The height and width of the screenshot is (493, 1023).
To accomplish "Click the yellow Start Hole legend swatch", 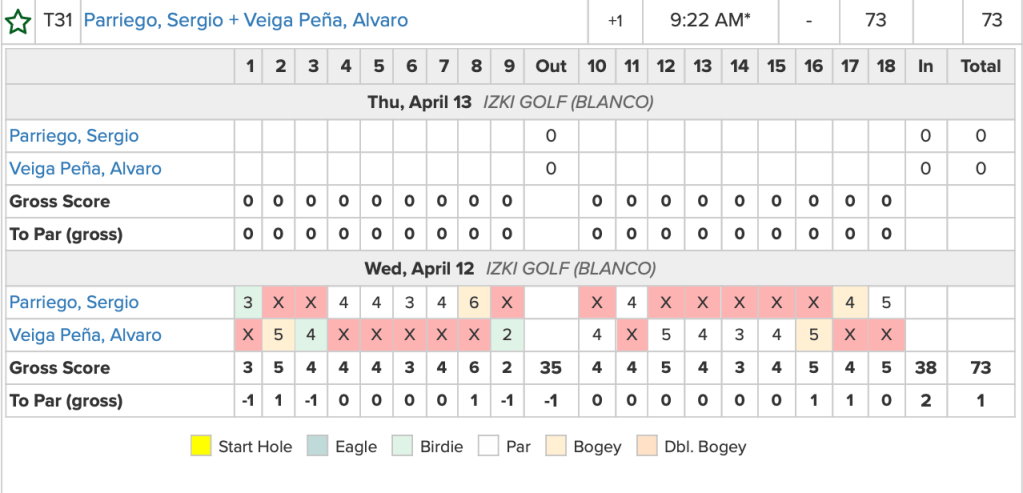I will click(x=201, y=446).
